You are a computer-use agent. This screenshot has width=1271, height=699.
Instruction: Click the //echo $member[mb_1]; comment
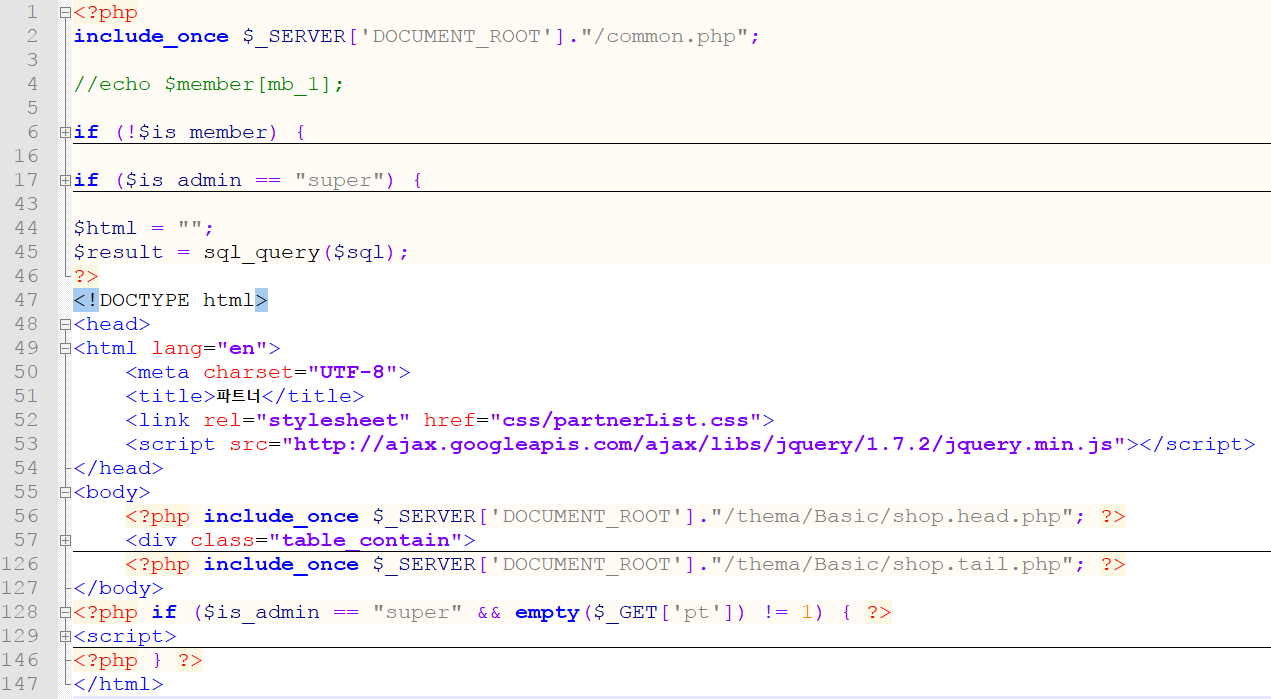coord(209,84)
